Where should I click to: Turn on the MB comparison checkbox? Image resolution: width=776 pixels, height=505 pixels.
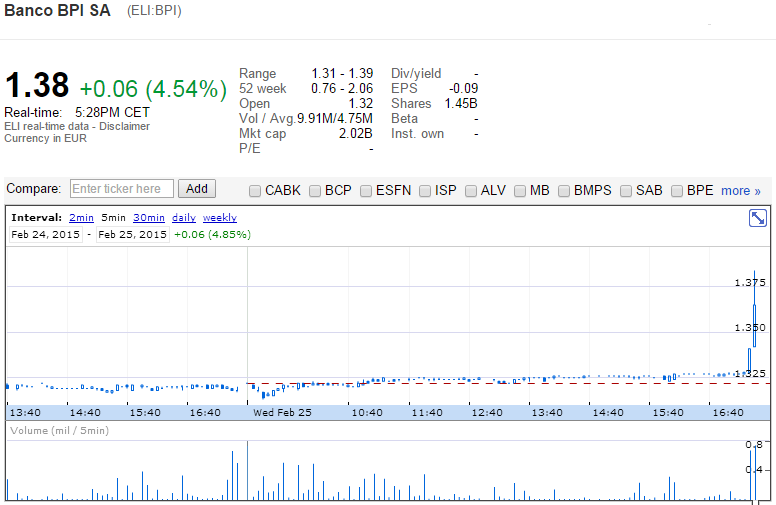(520, 191)
